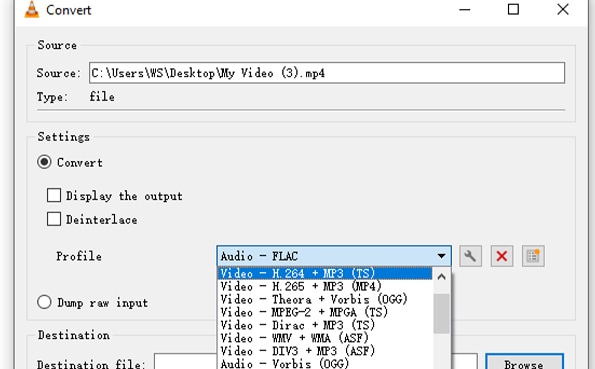Viewport: 595px width, 369px height.
Task: Delete selected profile with red X
Action: (502, 256)
